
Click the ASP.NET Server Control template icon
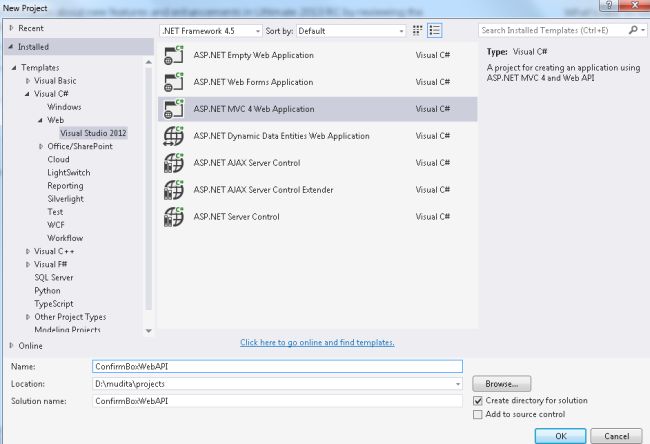click(174, 217)
